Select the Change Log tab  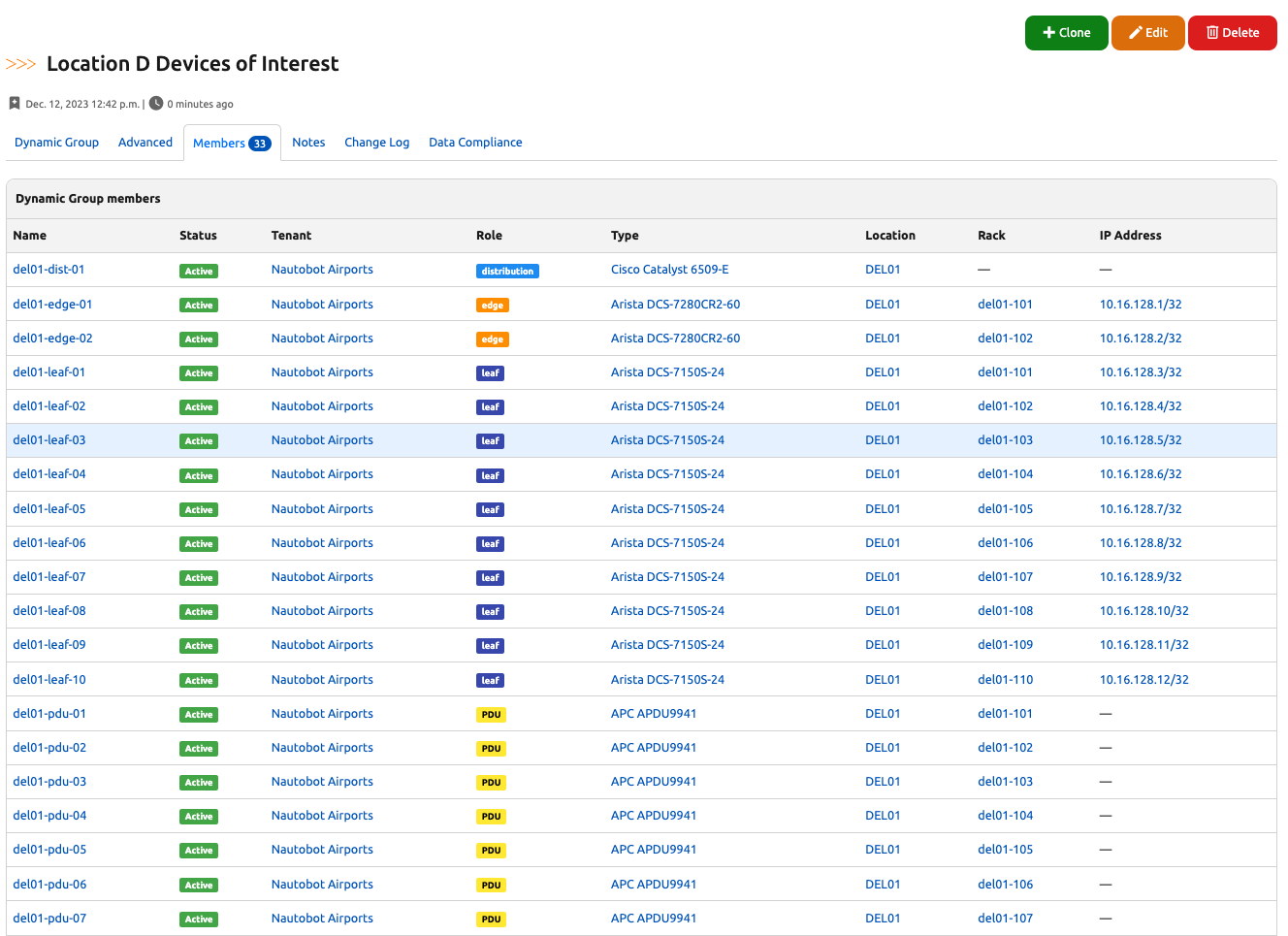[376, 143]
